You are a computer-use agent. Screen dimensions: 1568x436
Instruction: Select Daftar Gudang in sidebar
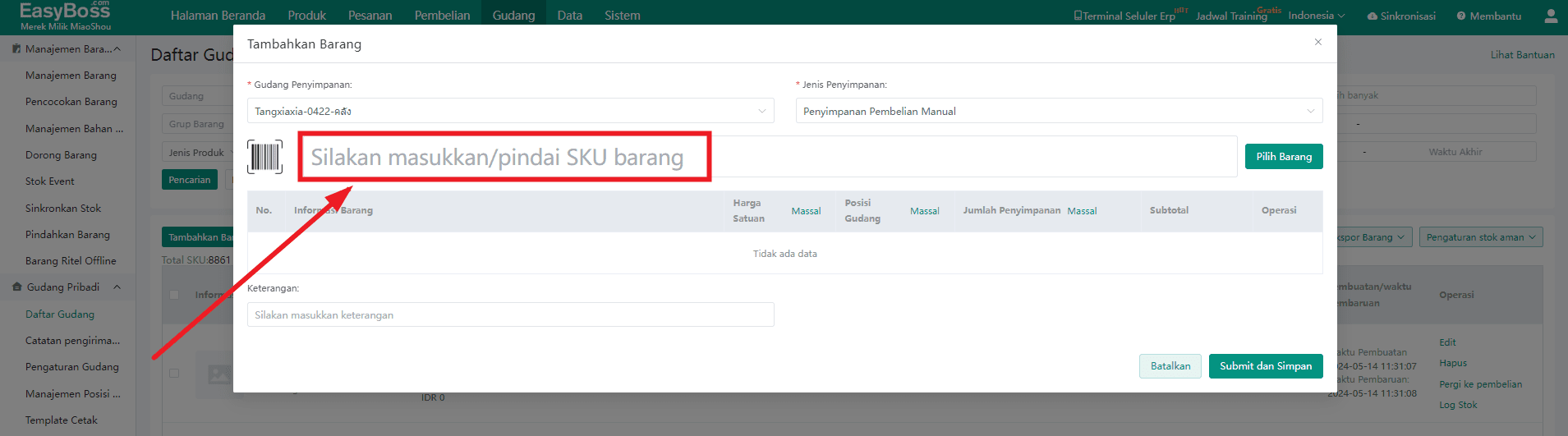point(59,314)
